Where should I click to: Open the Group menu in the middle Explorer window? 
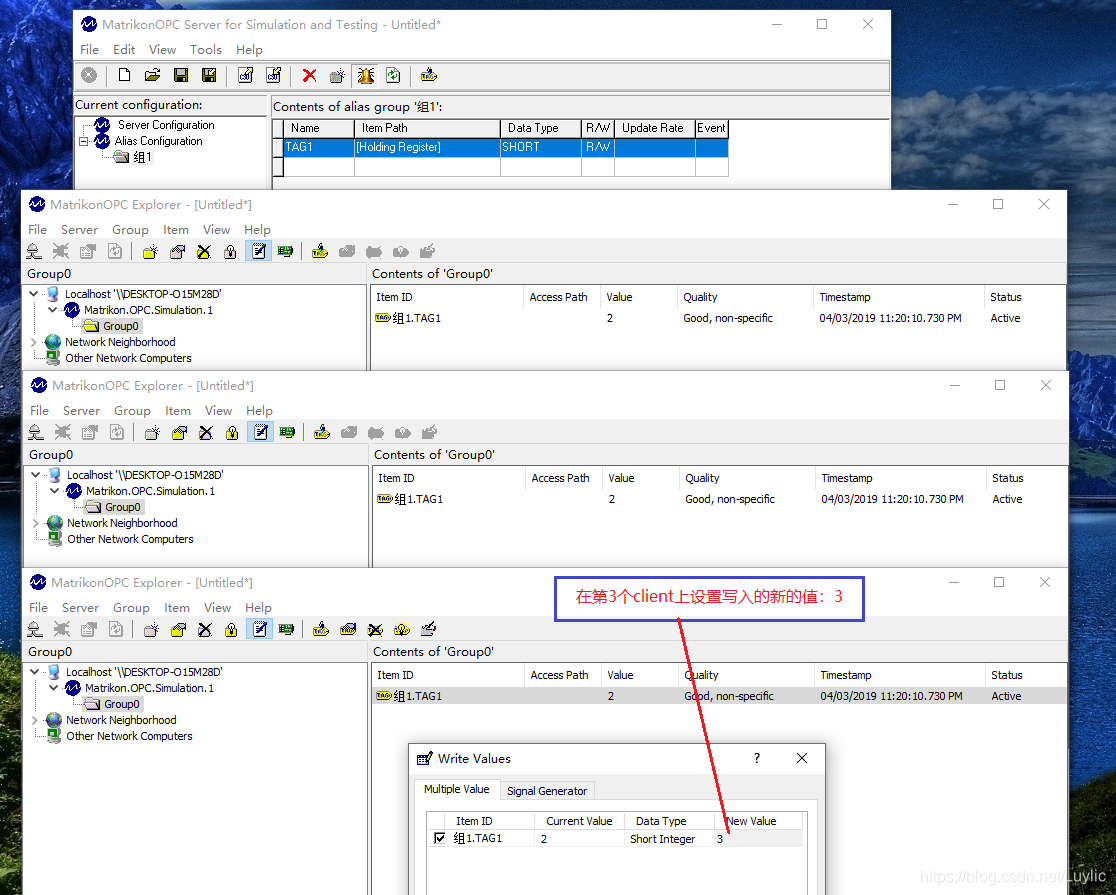pyautogui.click(x=132, y=410)
